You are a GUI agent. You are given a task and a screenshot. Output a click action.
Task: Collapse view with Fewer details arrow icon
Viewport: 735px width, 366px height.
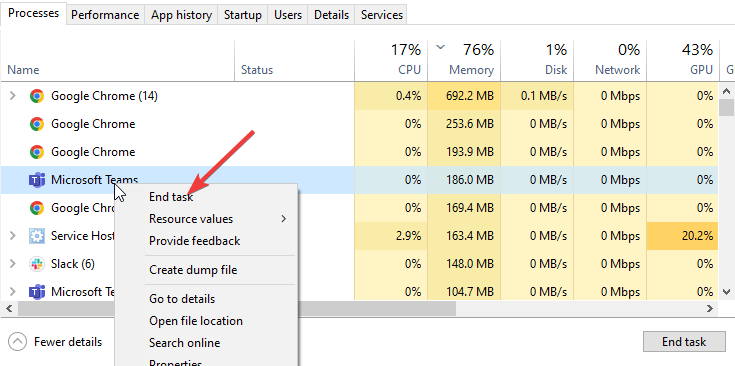point(18,342)
